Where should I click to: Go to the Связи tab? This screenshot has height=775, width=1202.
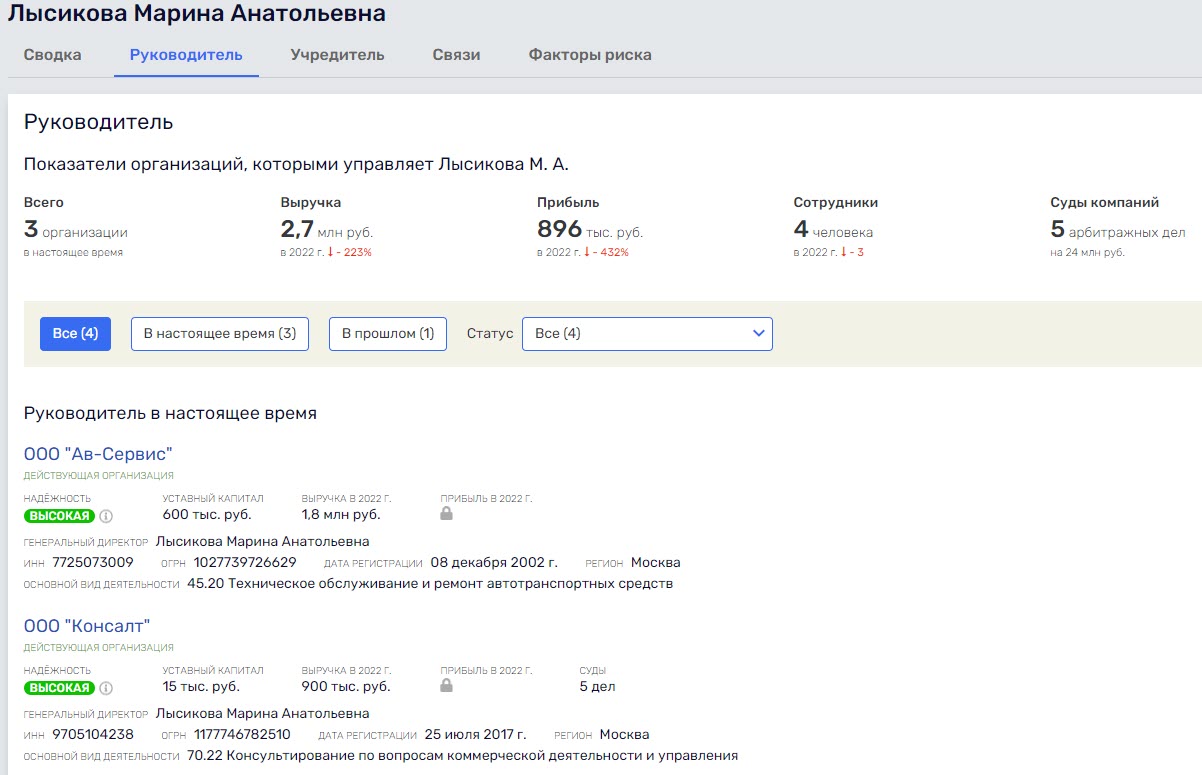456,55
